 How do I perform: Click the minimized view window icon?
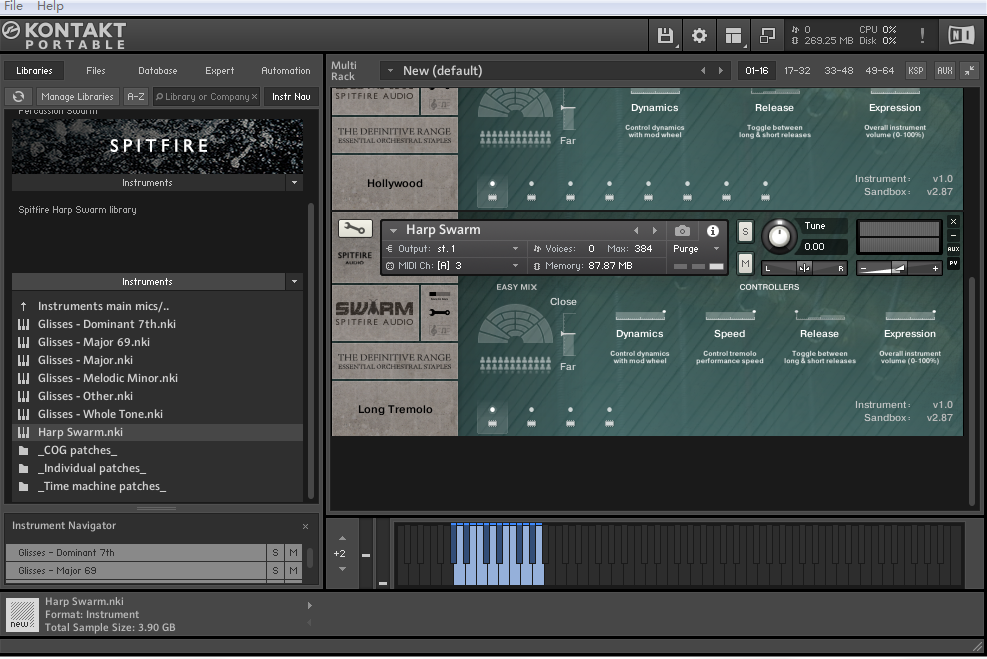point(767,35)
